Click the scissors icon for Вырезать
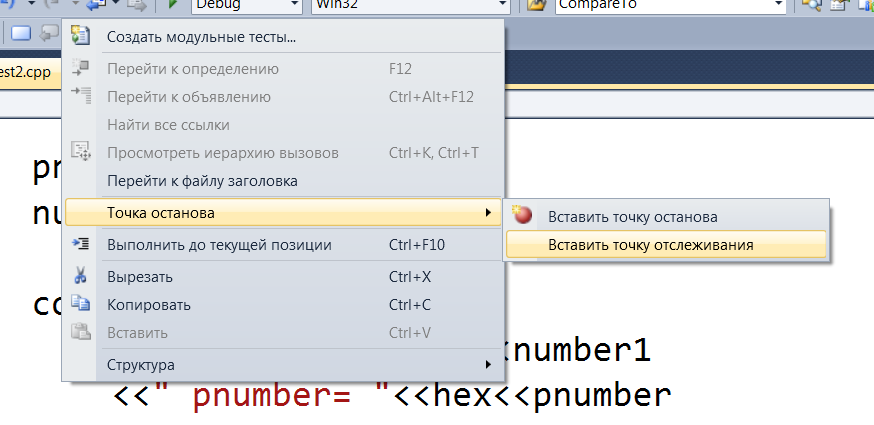The height and width of the screenshot is (425, 874). pyautogui.click(x=80, y=276)
